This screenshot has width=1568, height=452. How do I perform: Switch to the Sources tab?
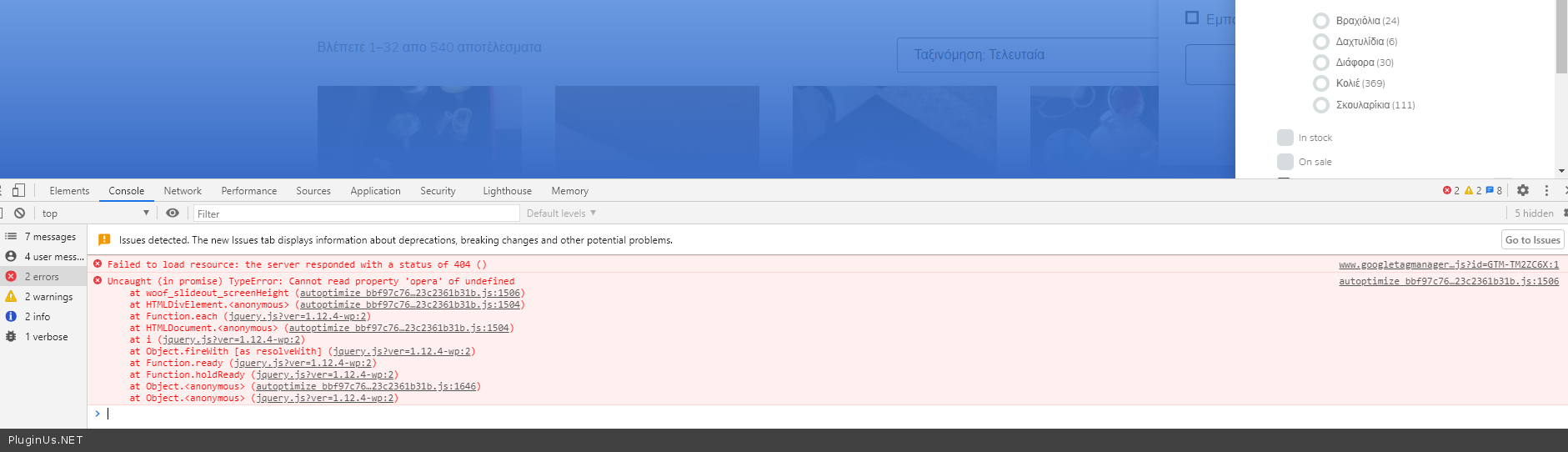pyautogui.click(x=313, y=191)
